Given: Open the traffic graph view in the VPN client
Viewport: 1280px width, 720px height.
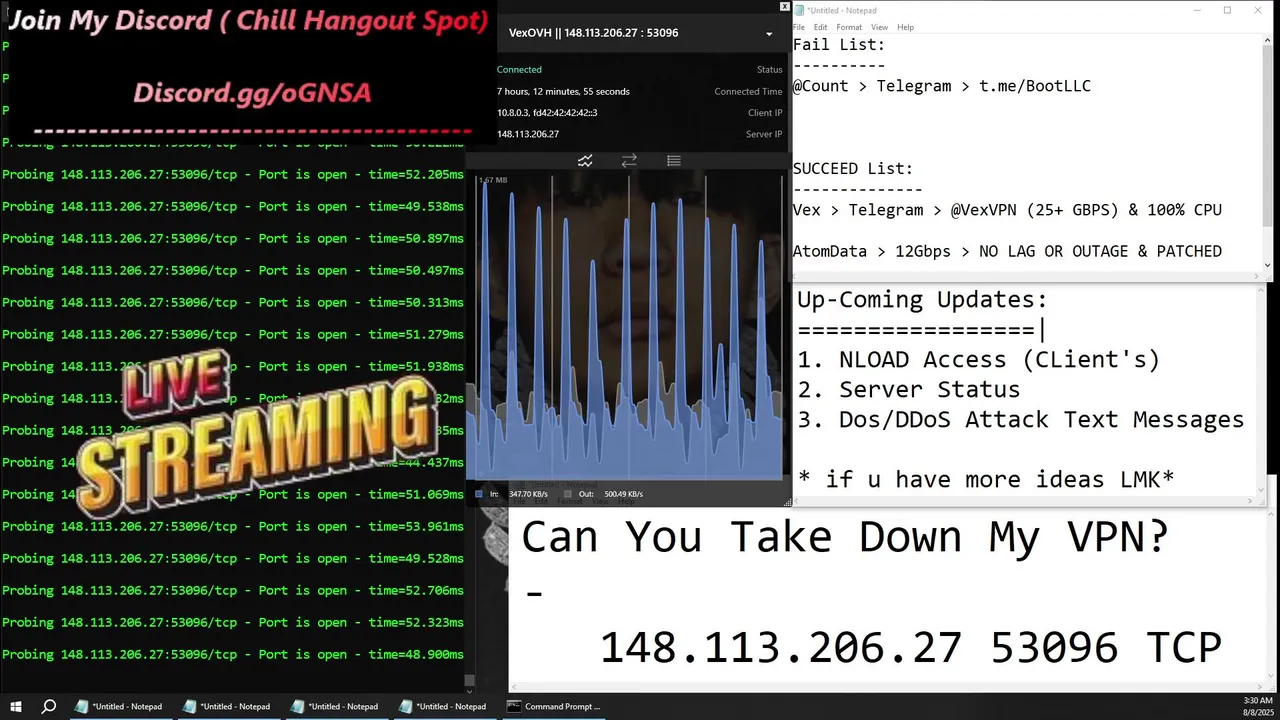Looking at the screenshot, I should tap(585, 161).
